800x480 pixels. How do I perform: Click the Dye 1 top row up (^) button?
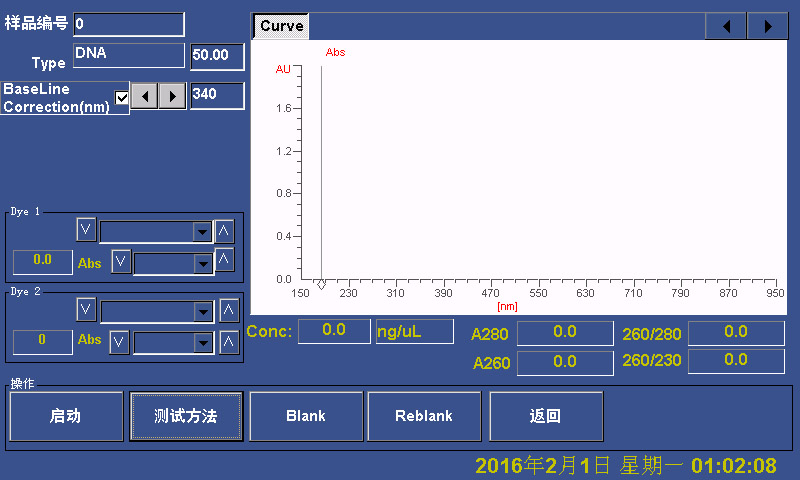click(224, 231)
